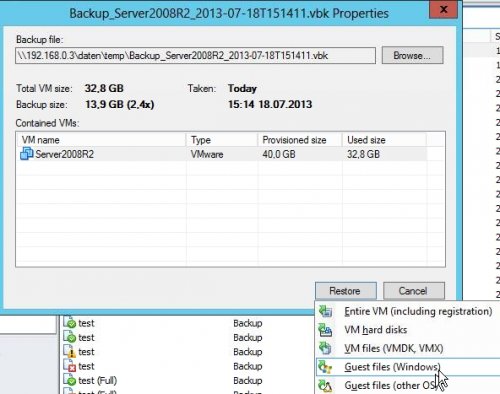Open the Restore button menu
The width and height of the screenshot is (500, 394).
coord(346,291)
